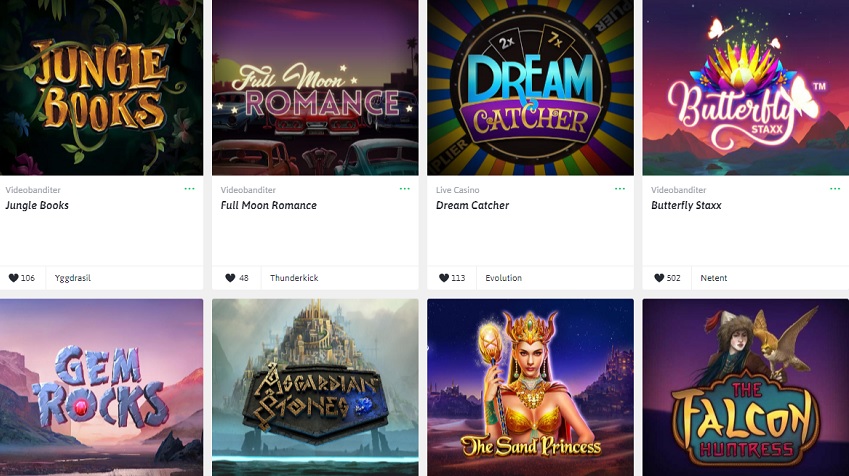Open three-dot menu on Jungle Books card
The height and width of the screenshot is (476, 849).
pyautogui.click(x=190, y=189)
